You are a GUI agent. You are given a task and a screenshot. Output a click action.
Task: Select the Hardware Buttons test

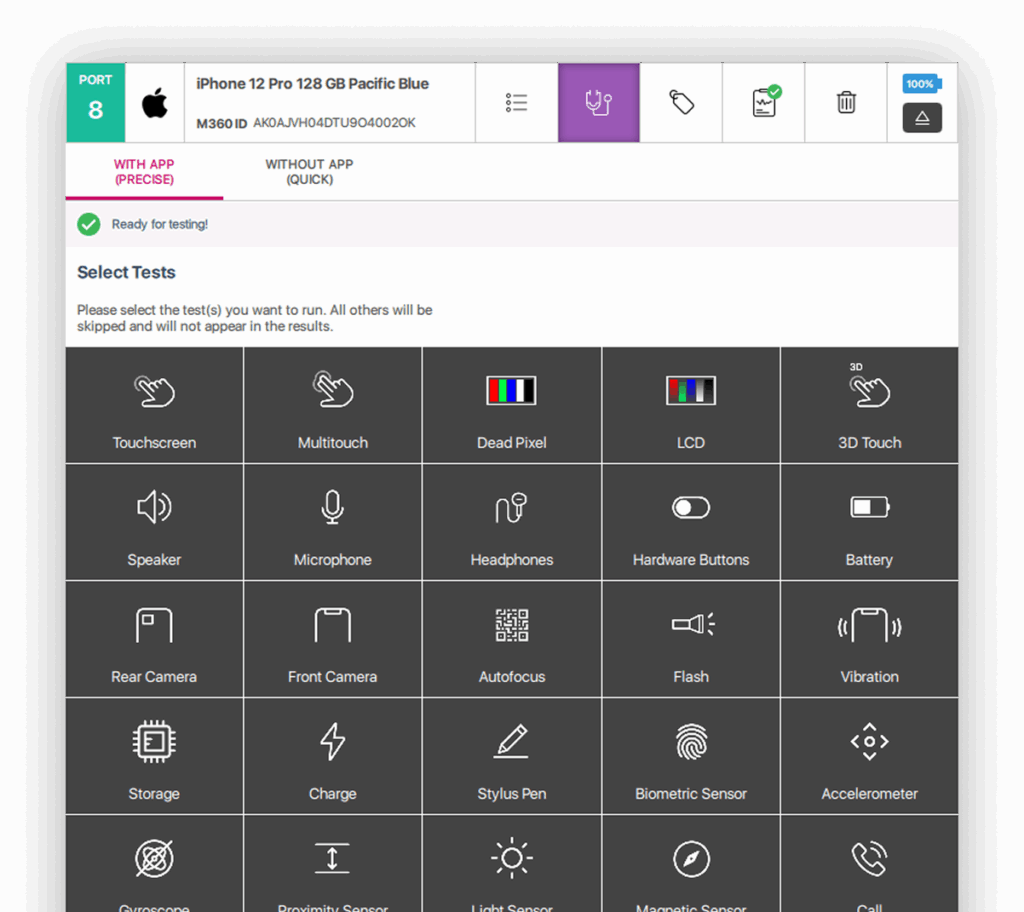(690, 522)
